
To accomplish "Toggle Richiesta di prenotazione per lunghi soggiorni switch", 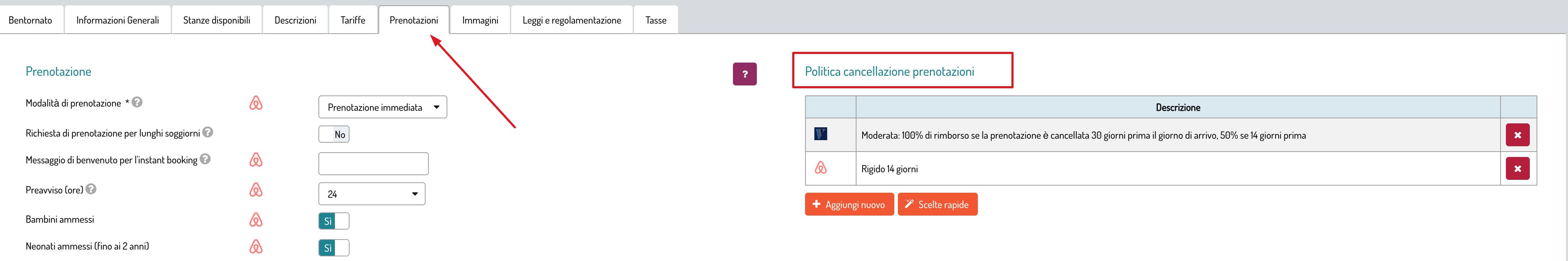I will point(333,134).
